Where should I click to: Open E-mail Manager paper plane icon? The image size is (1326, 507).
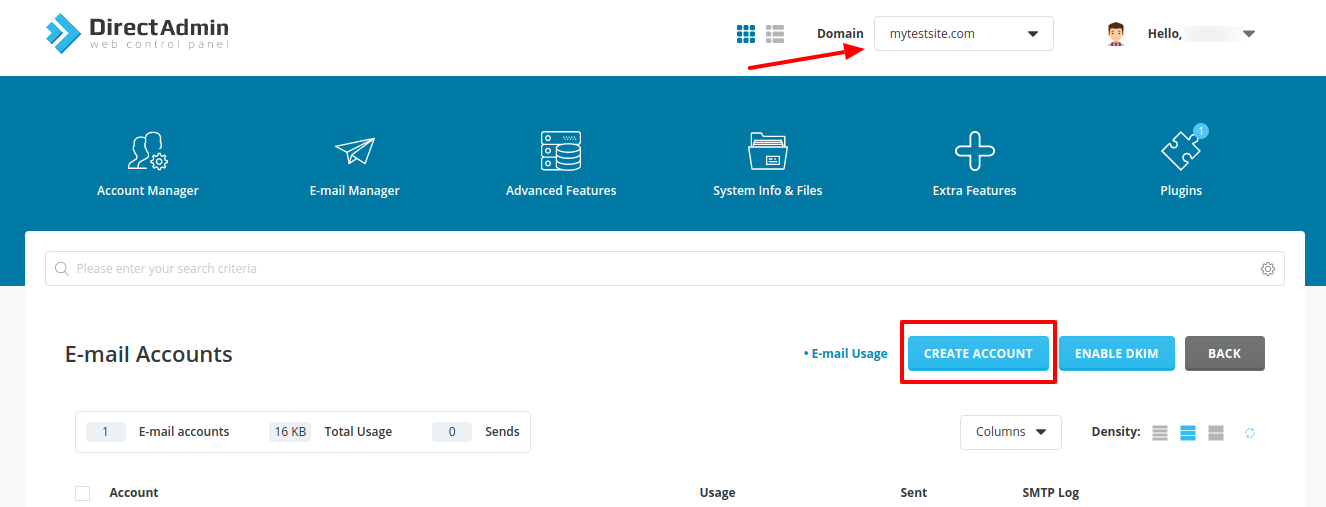pyautogui.click(x=354, y=151)
